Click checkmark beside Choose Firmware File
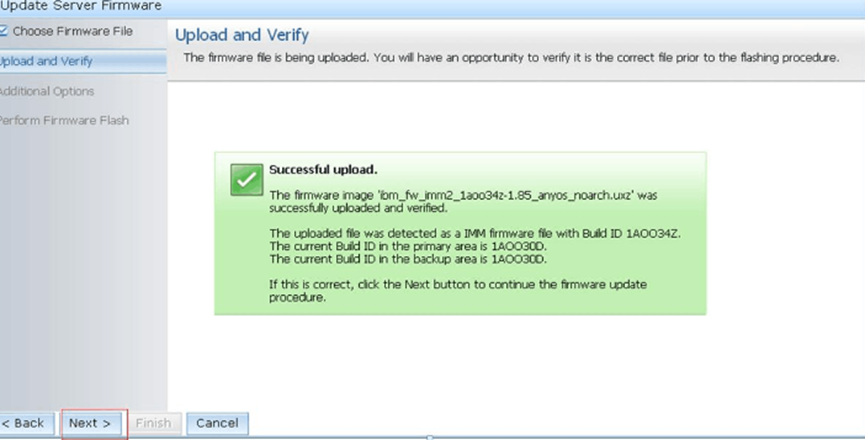The width and height of the screenshot is (865, 440). point(3,31)
